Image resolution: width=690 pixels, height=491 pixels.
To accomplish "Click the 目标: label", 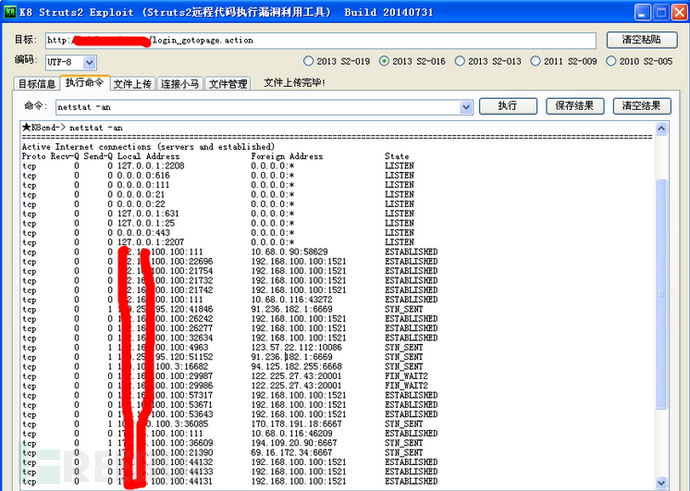I will (x=26, y=40).
